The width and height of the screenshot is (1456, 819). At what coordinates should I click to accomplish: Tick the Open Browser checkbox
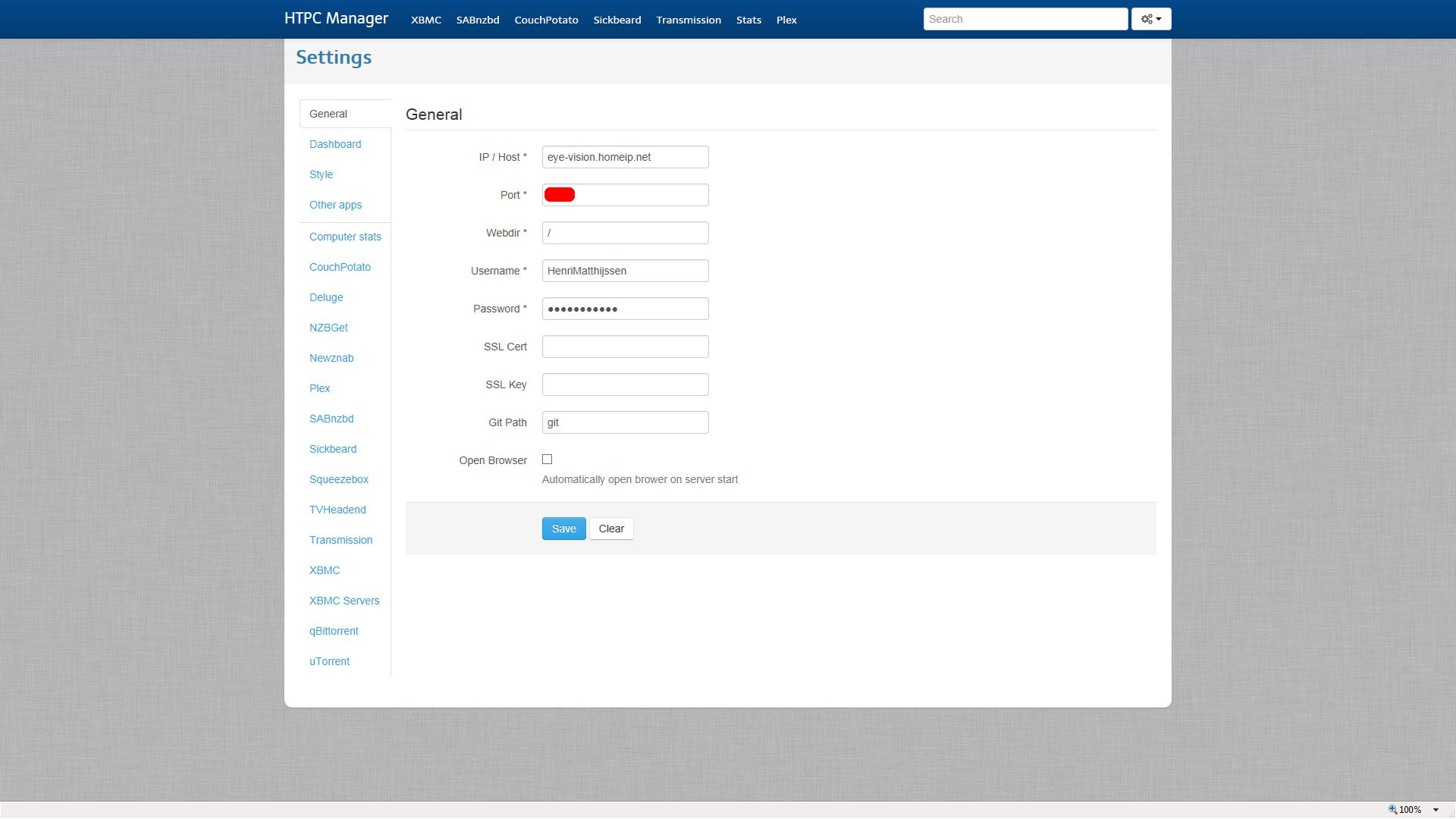tap(547, 460)
